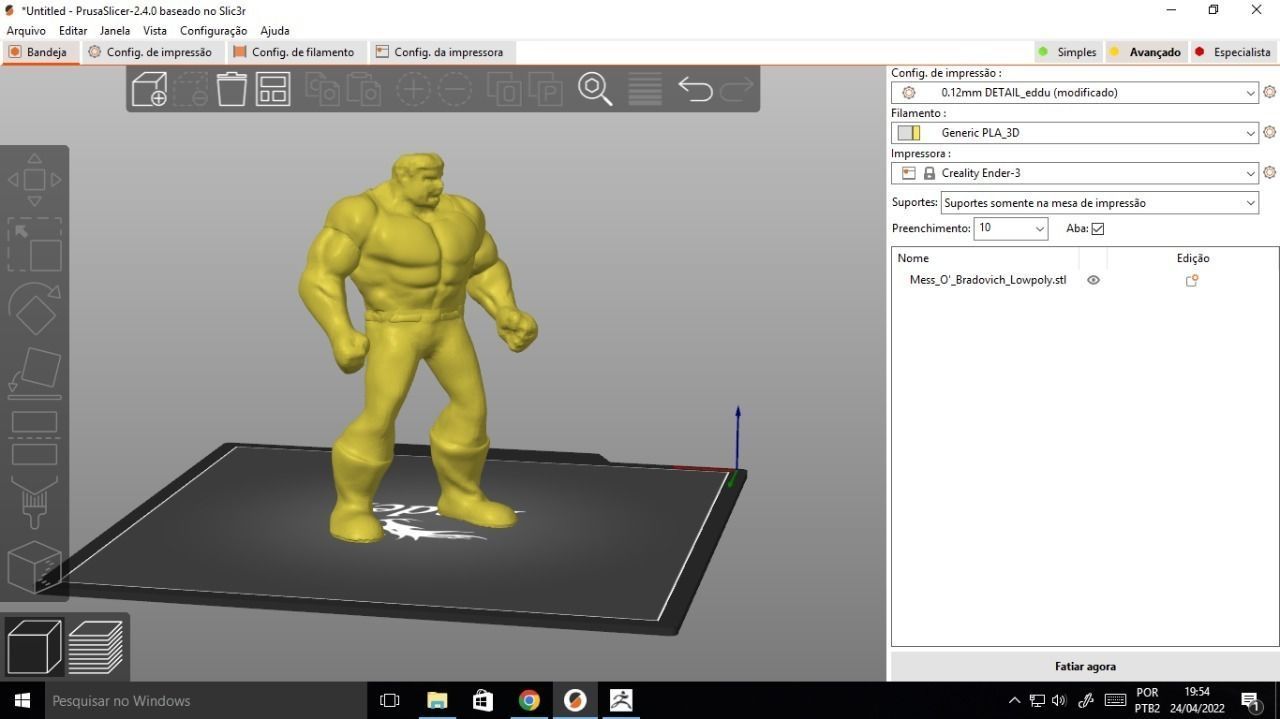This screenshot has width=1280, height=719.
Task: Open the print config profile dropdown
Action: pyautogui.click(x=1075, y=92)
